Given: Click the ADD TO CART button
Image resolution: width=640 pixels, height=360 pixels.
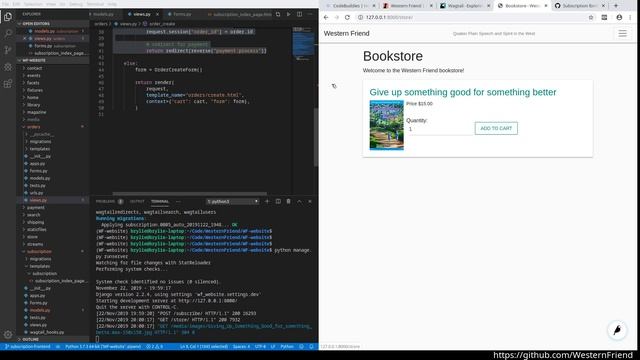Looking at the screenshot, I should [496, 128].
